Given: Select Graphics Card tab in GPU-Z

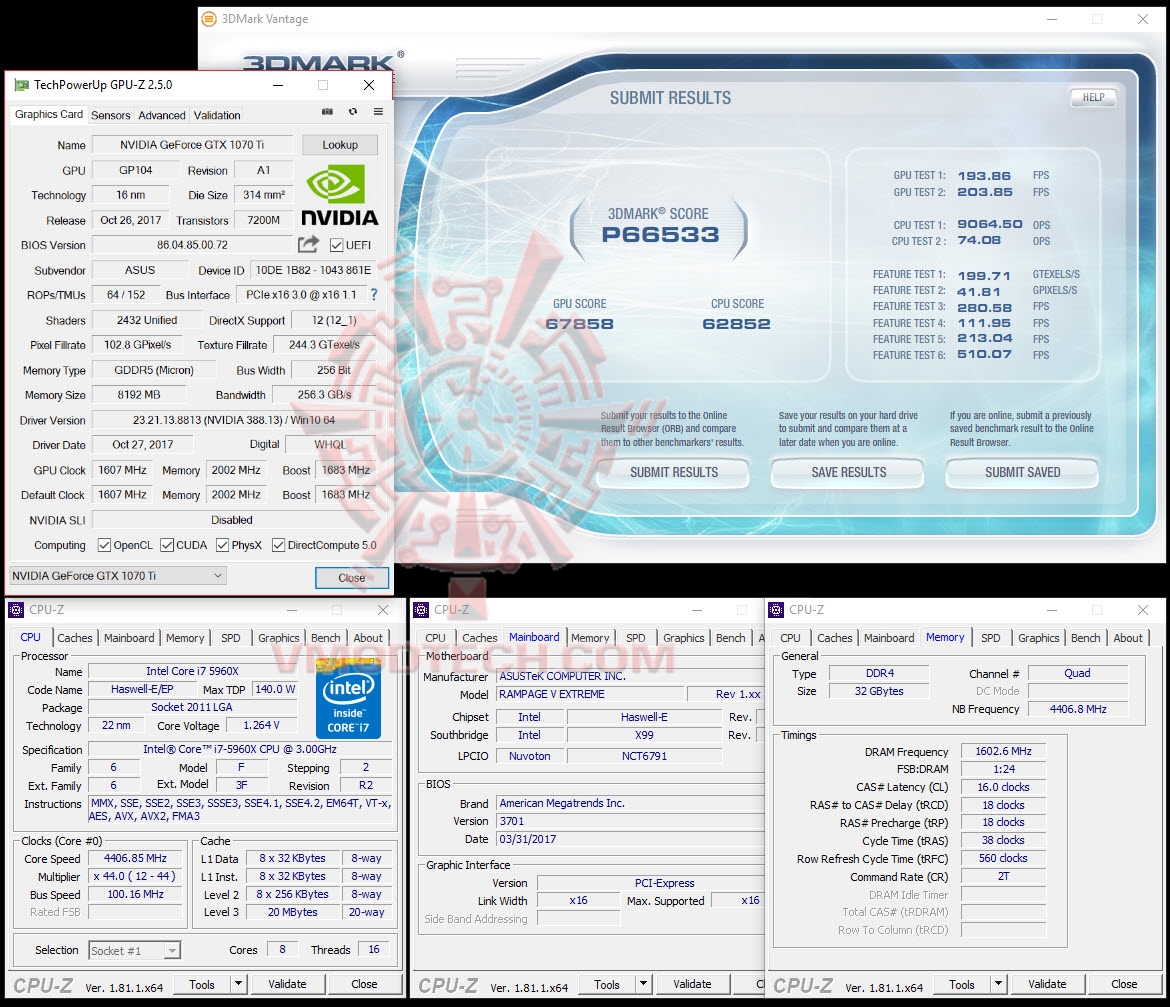Looking at the screenshot, I should (x=49, y=114).
